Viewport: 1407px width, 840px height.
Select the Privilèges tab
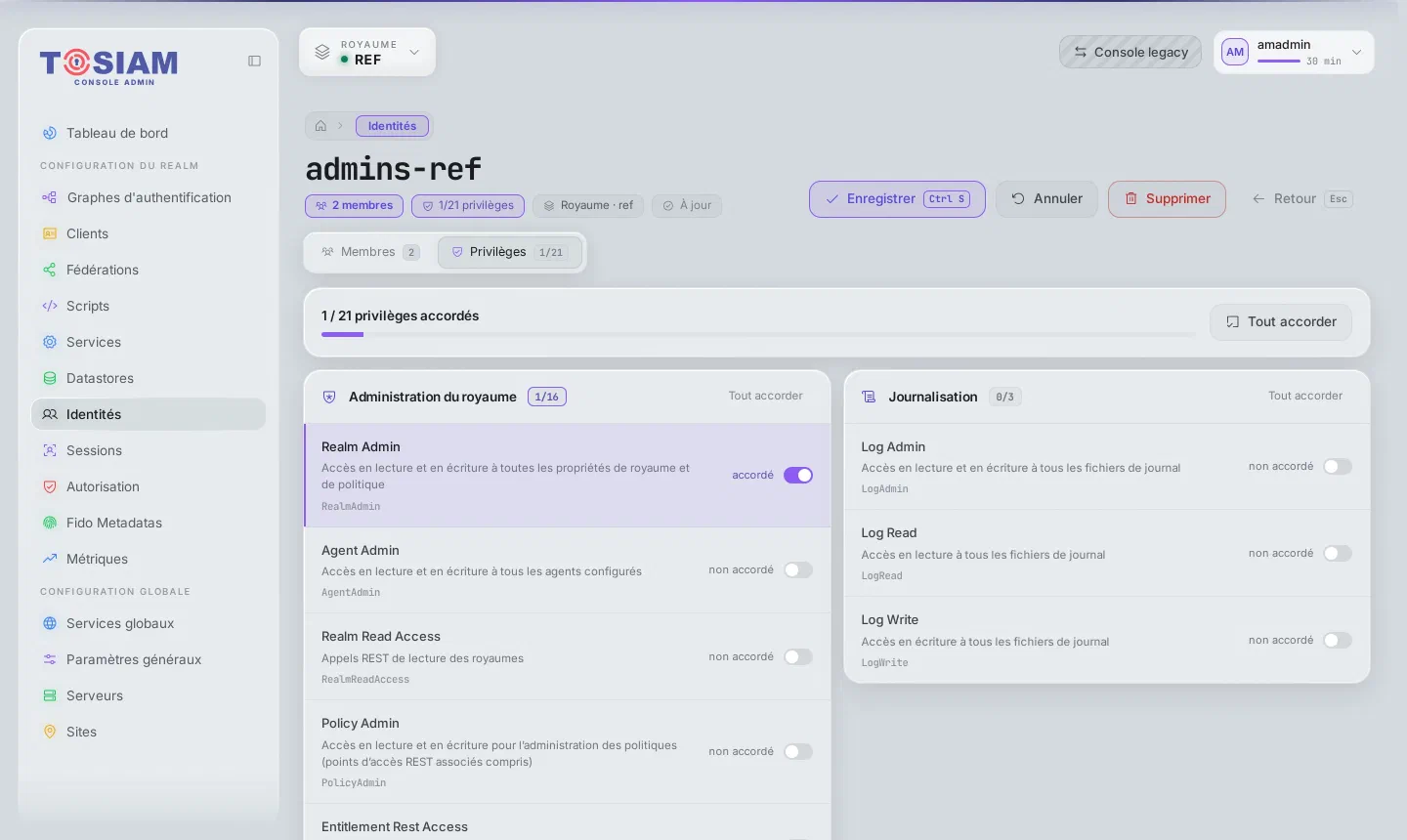[x=510, y=252]
